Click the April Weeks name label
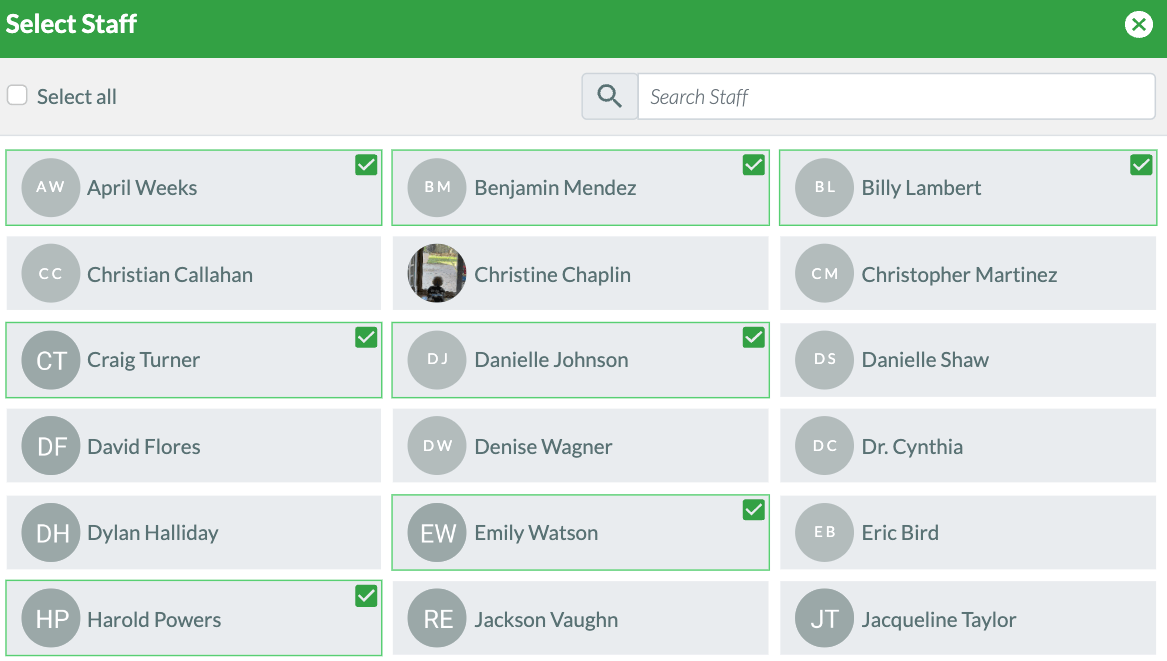The image size is (1167, 661). click(x=142, y=188)
